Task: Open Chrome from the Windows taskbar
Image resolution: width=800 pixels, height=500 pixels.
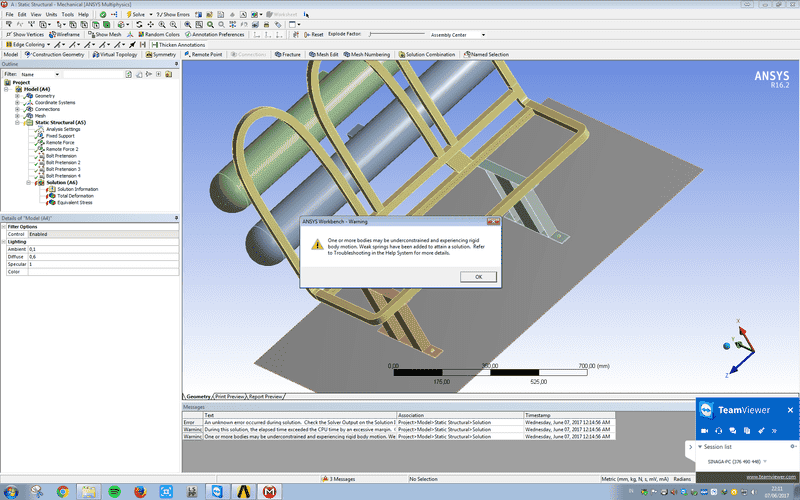Action: click(62, 491)
